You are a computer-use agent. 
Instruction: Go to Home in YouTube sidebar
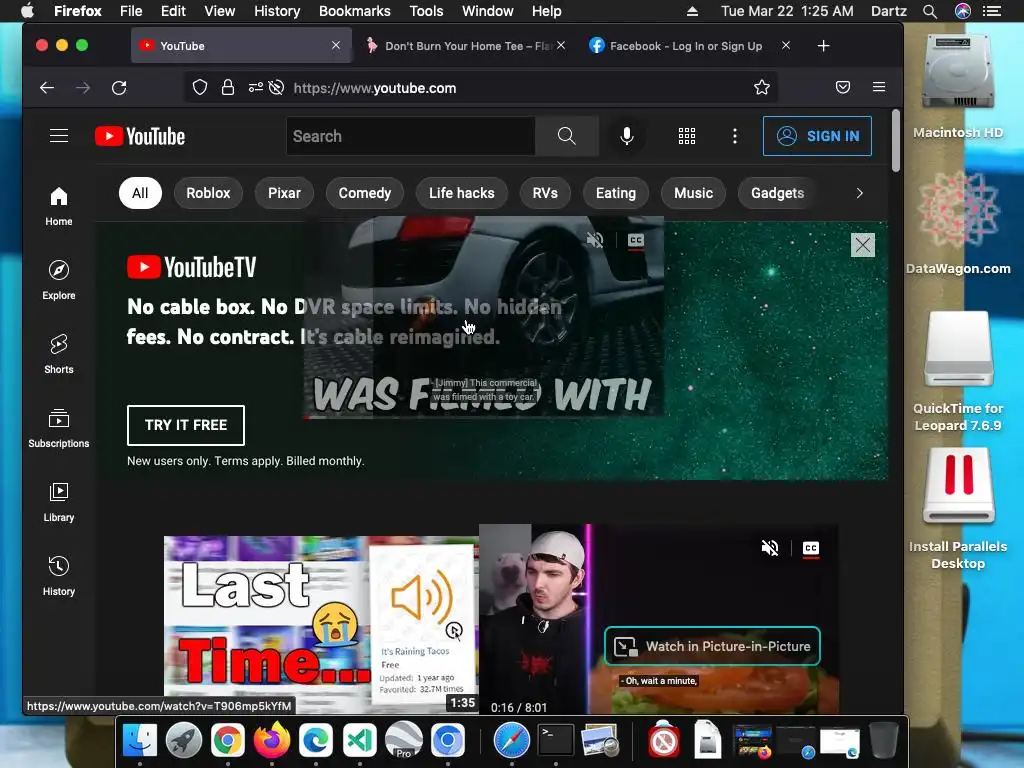59,206
